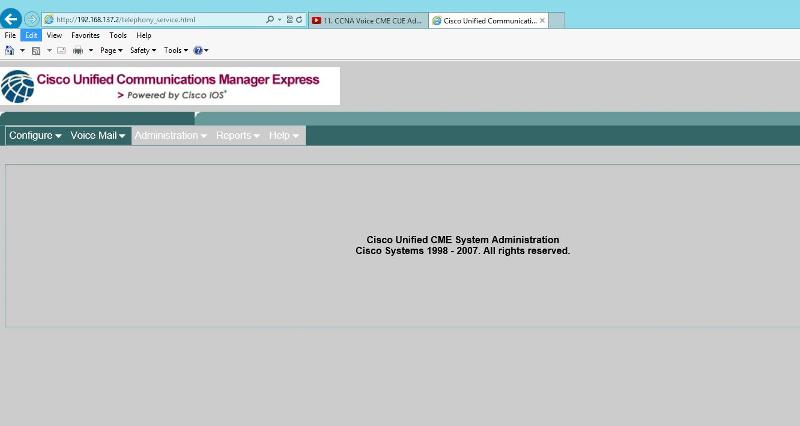Click the Cisco Unified CME System Administration text
Screen dimensions: 800x426
[463, 239]
